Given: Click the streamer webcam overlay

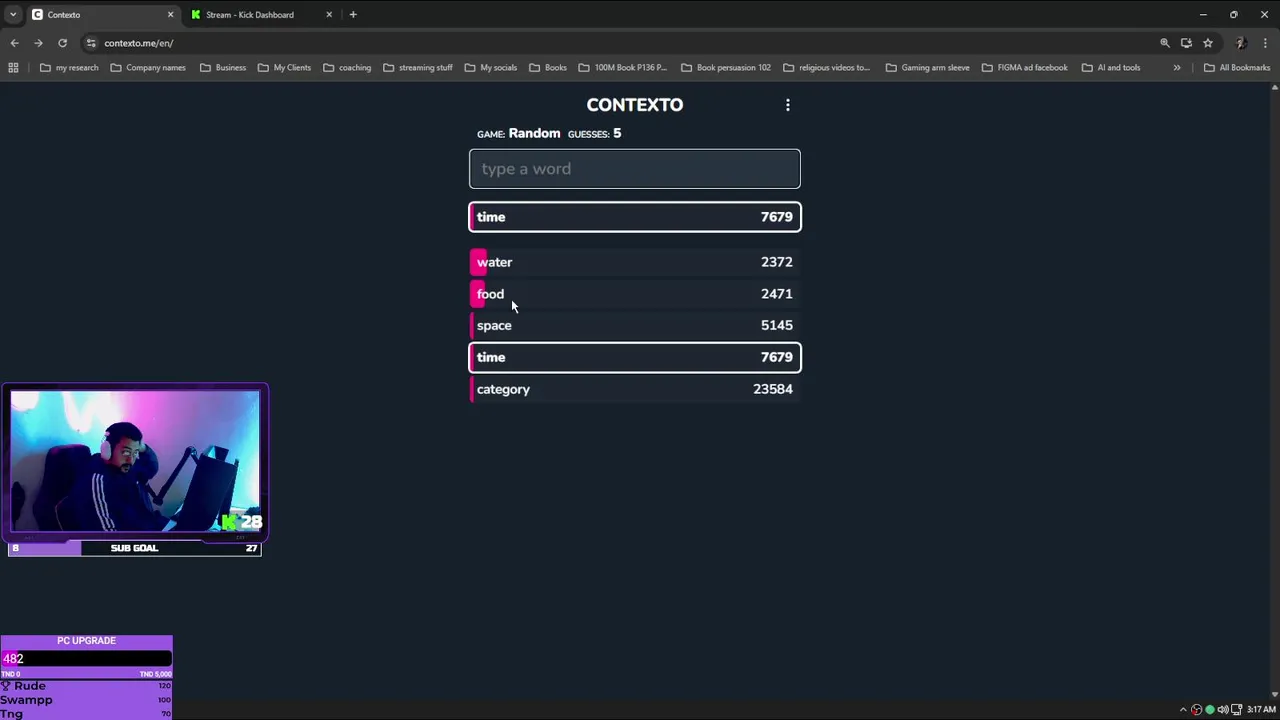Looking at the screenshot, I should click(135, 461).
